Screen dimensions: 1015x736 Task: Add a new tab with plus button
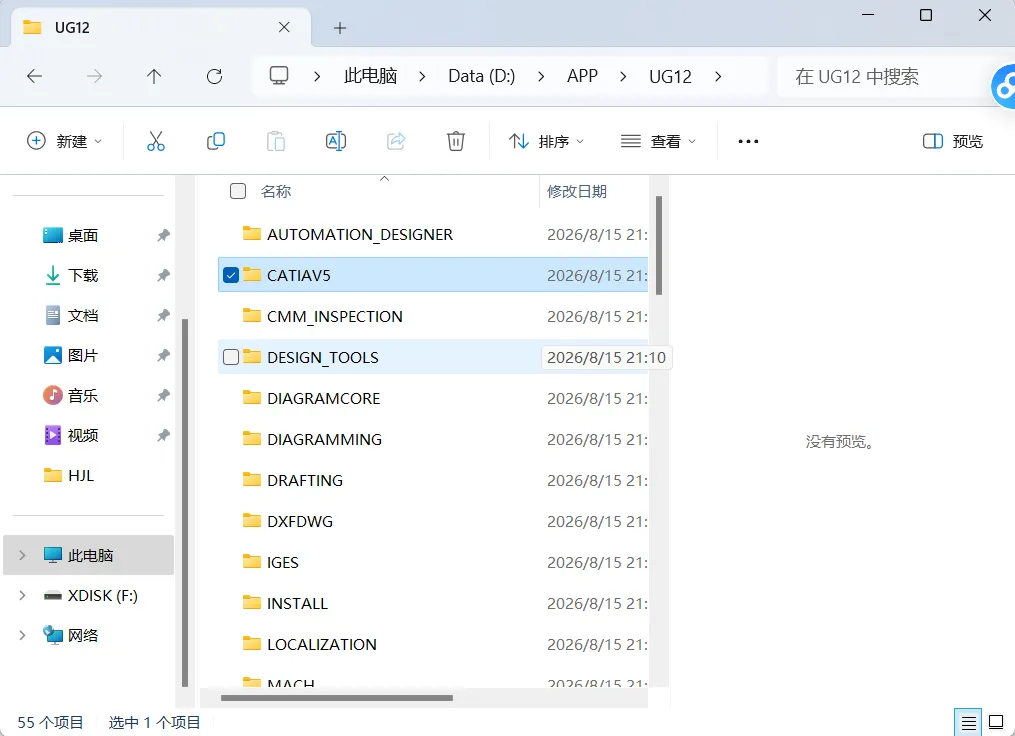(340, 28)
